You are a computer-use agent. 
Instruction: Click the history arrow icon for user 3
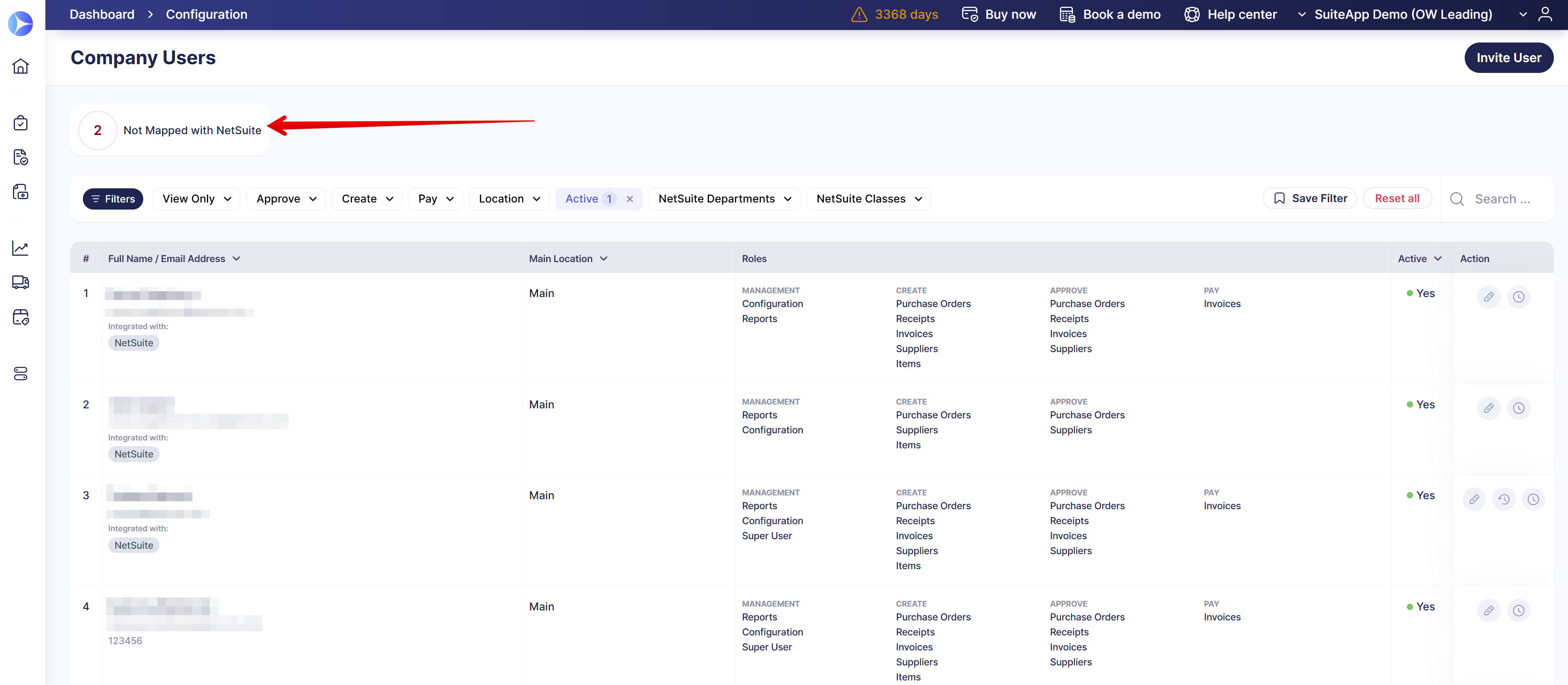(x=1503, y=499)
